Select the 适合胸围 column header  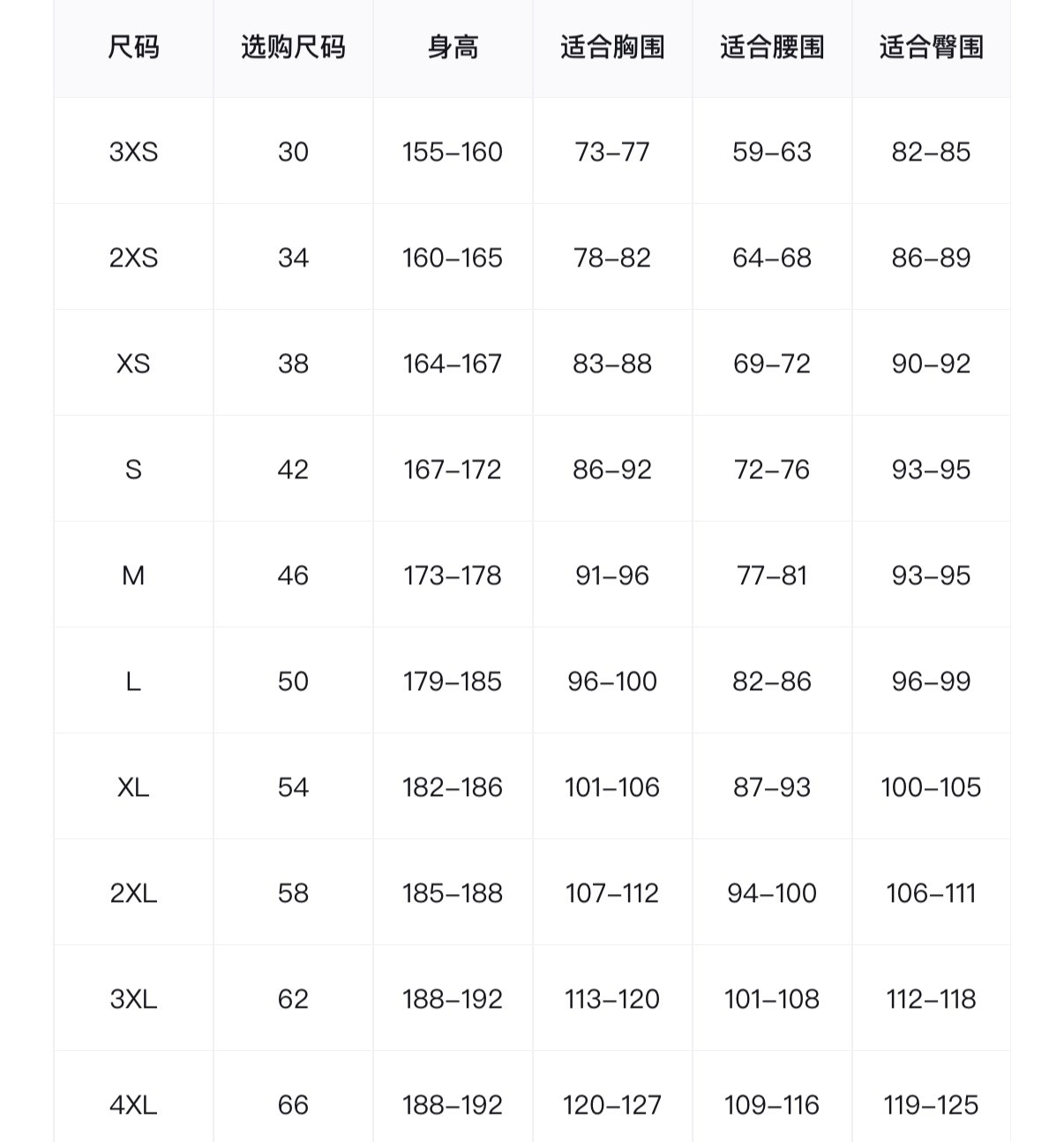tap(612, 47)
